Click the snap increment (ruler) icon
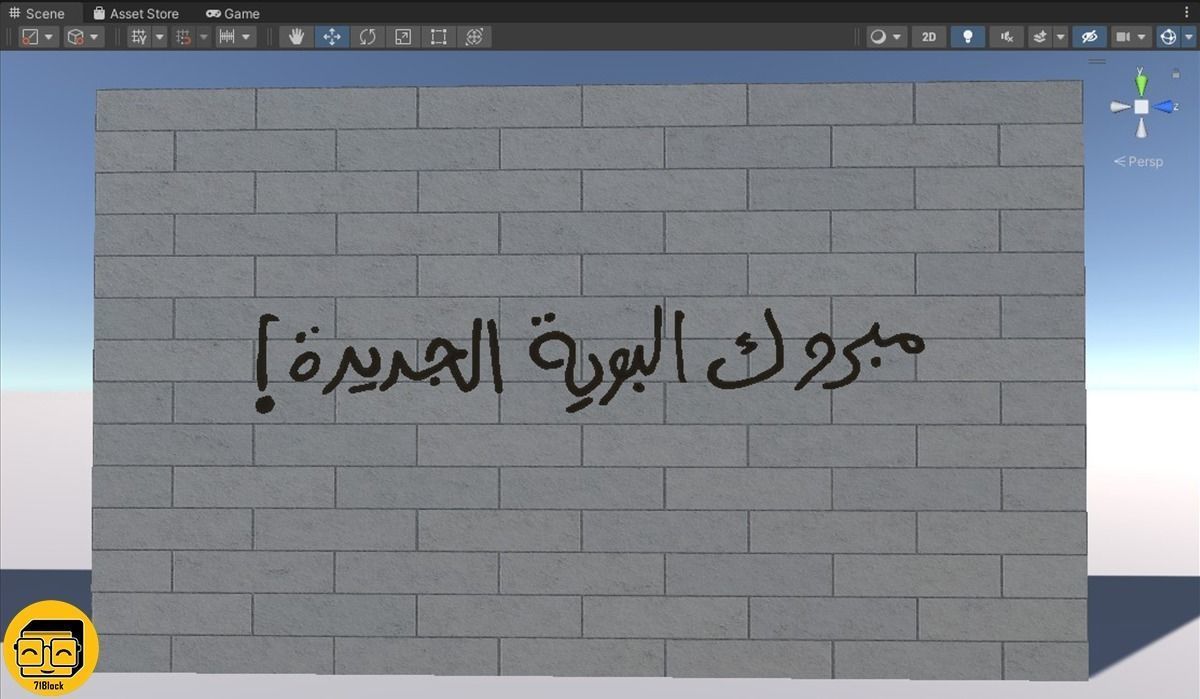The image size is (1200, 699). coord(226,37)
